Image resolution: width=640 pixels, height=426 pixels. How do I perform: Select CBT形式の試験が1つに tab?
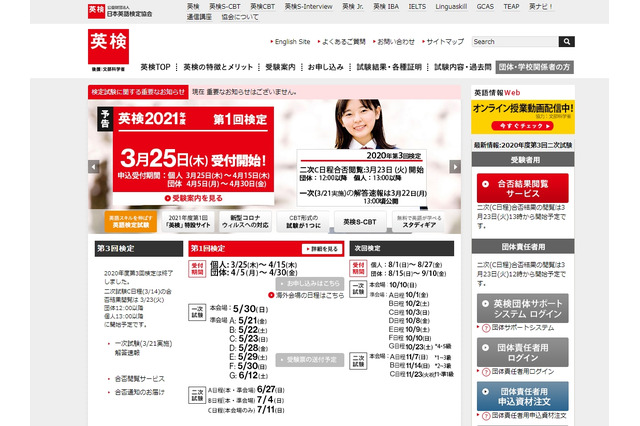303,222
